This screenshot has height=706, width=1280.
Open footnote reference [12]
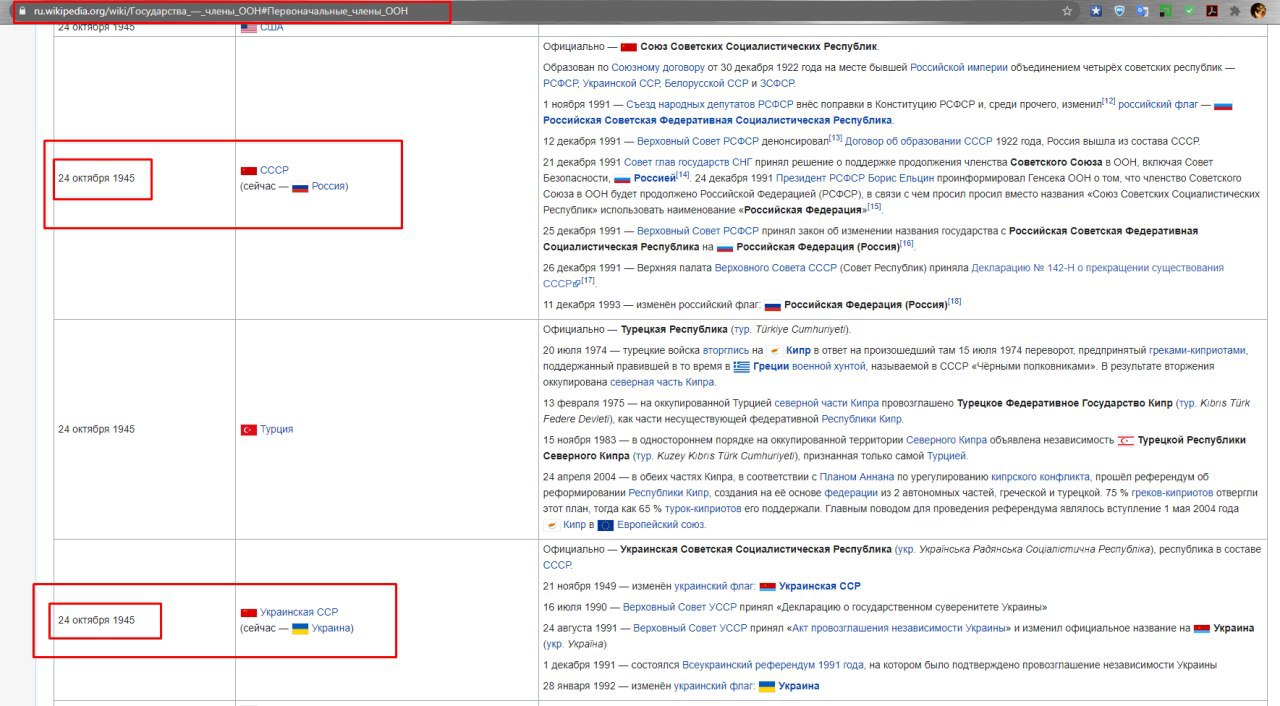pos(1108,101)
